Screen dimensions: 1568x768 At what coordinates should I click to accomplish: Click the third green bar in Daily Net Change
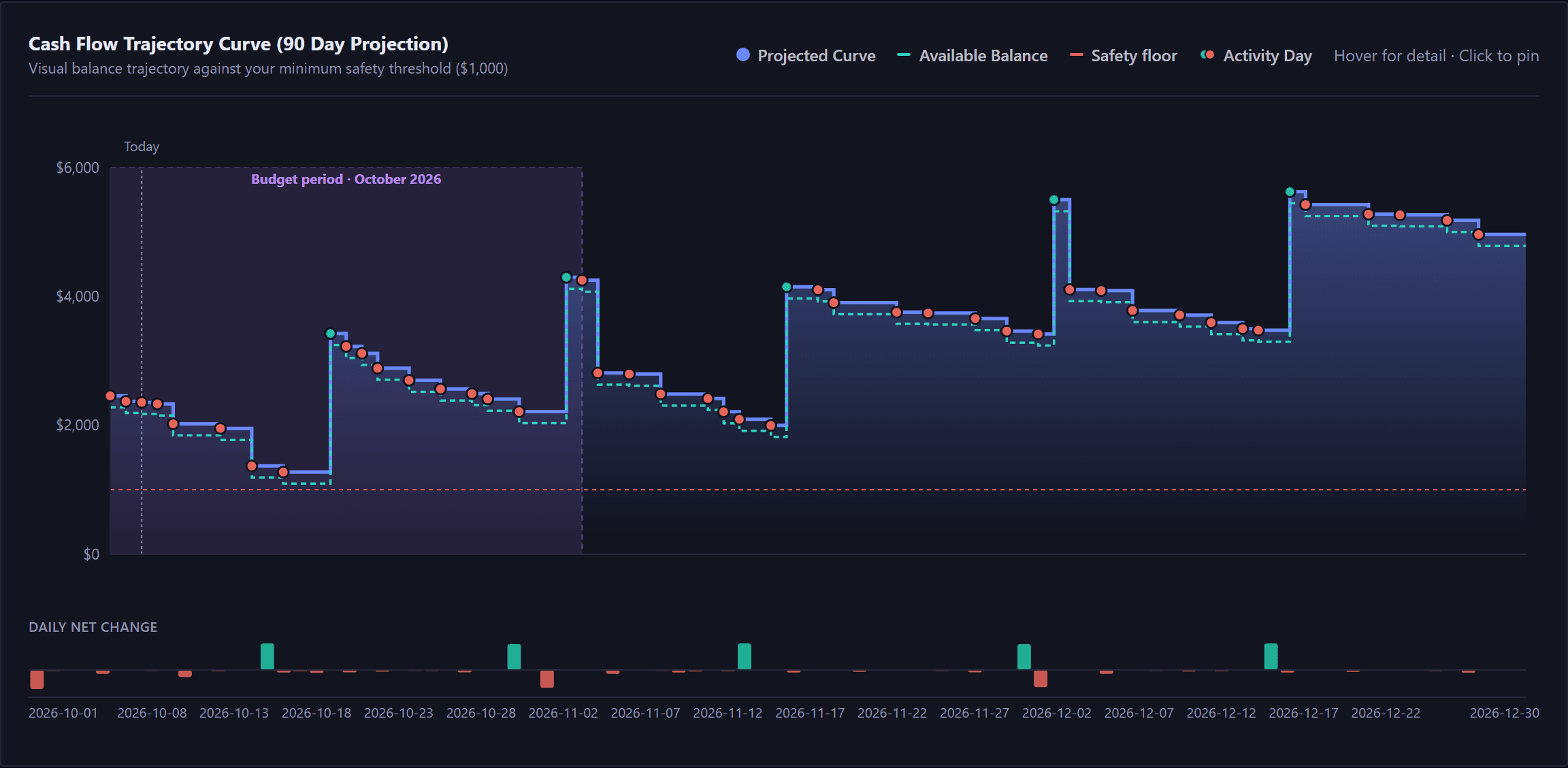tap(745, 656)
